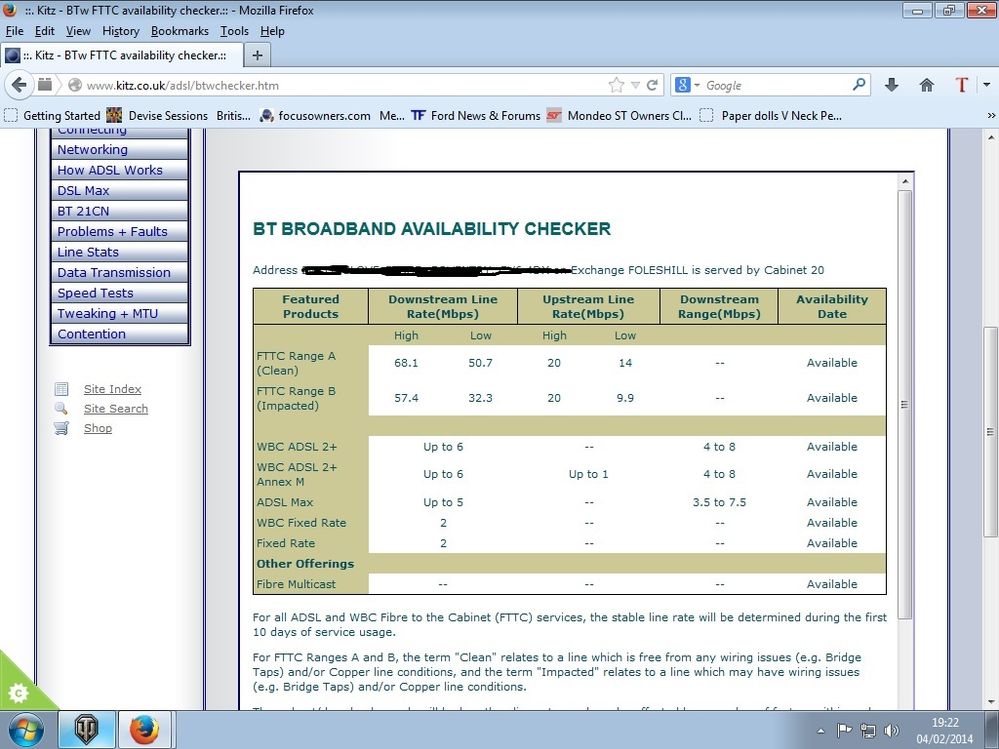Open Action Center flag tray icon
999x749 pixels.
844,731
